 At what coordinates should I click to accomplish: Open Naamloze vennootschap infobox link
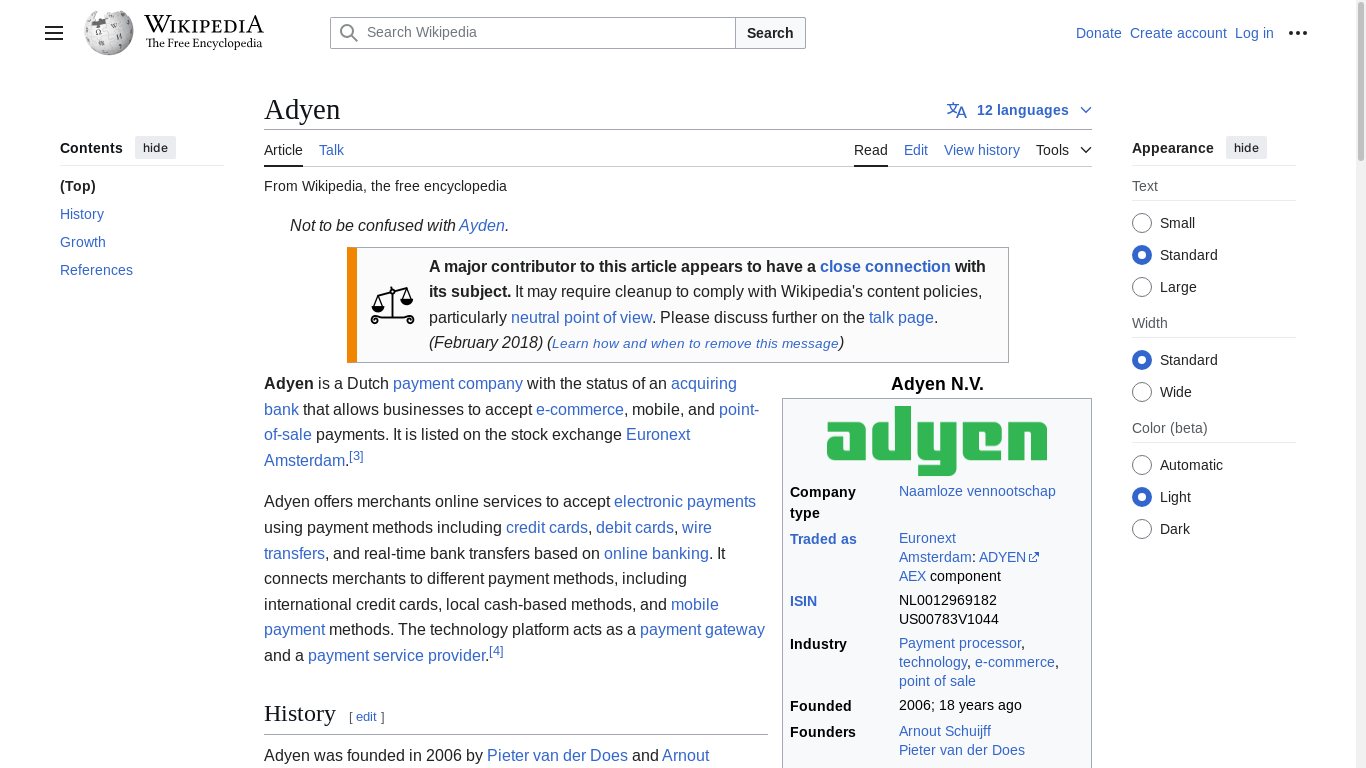(977, 491)
